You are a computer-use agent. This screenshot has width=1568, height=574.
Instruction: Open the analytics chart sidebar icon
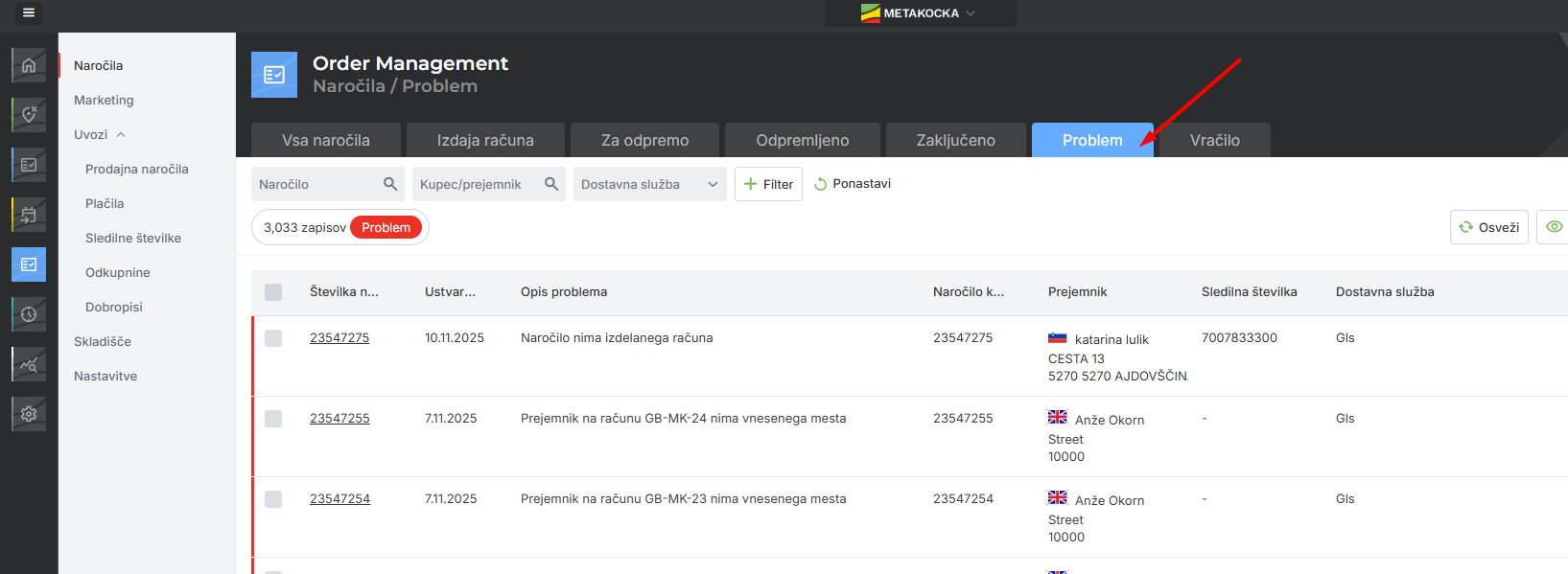click(29, 364)
